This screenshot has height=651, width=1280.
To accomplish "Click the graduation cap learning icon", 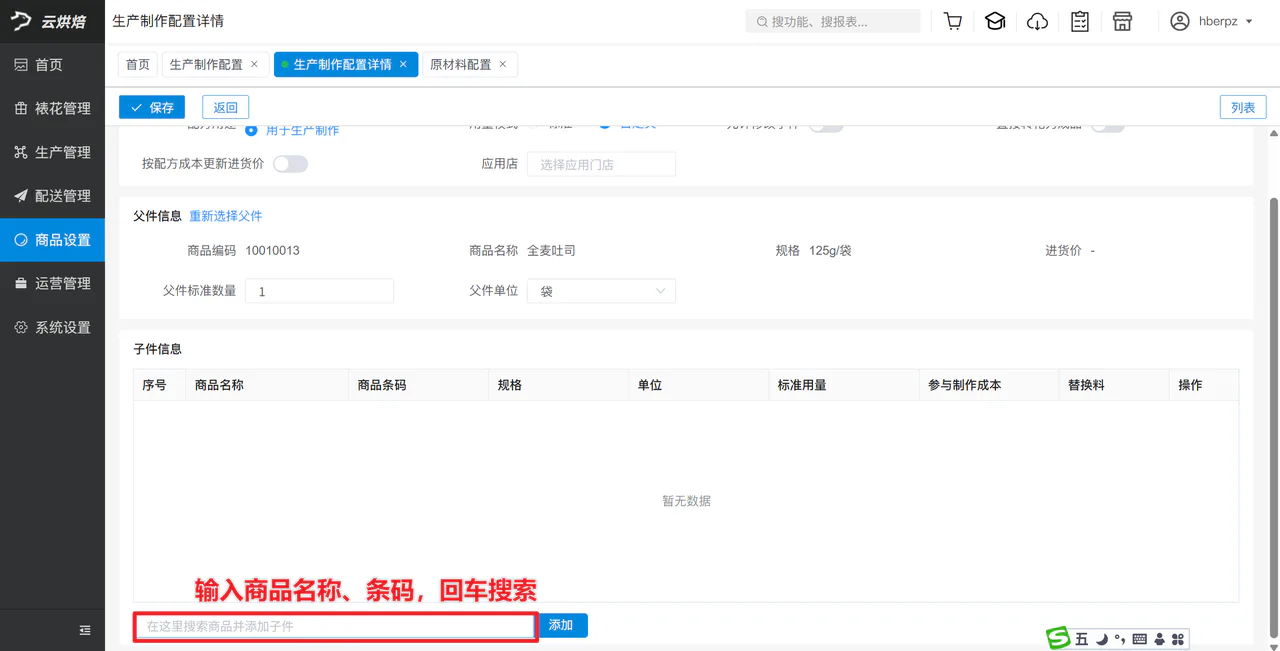I will (x=995, y=21).
